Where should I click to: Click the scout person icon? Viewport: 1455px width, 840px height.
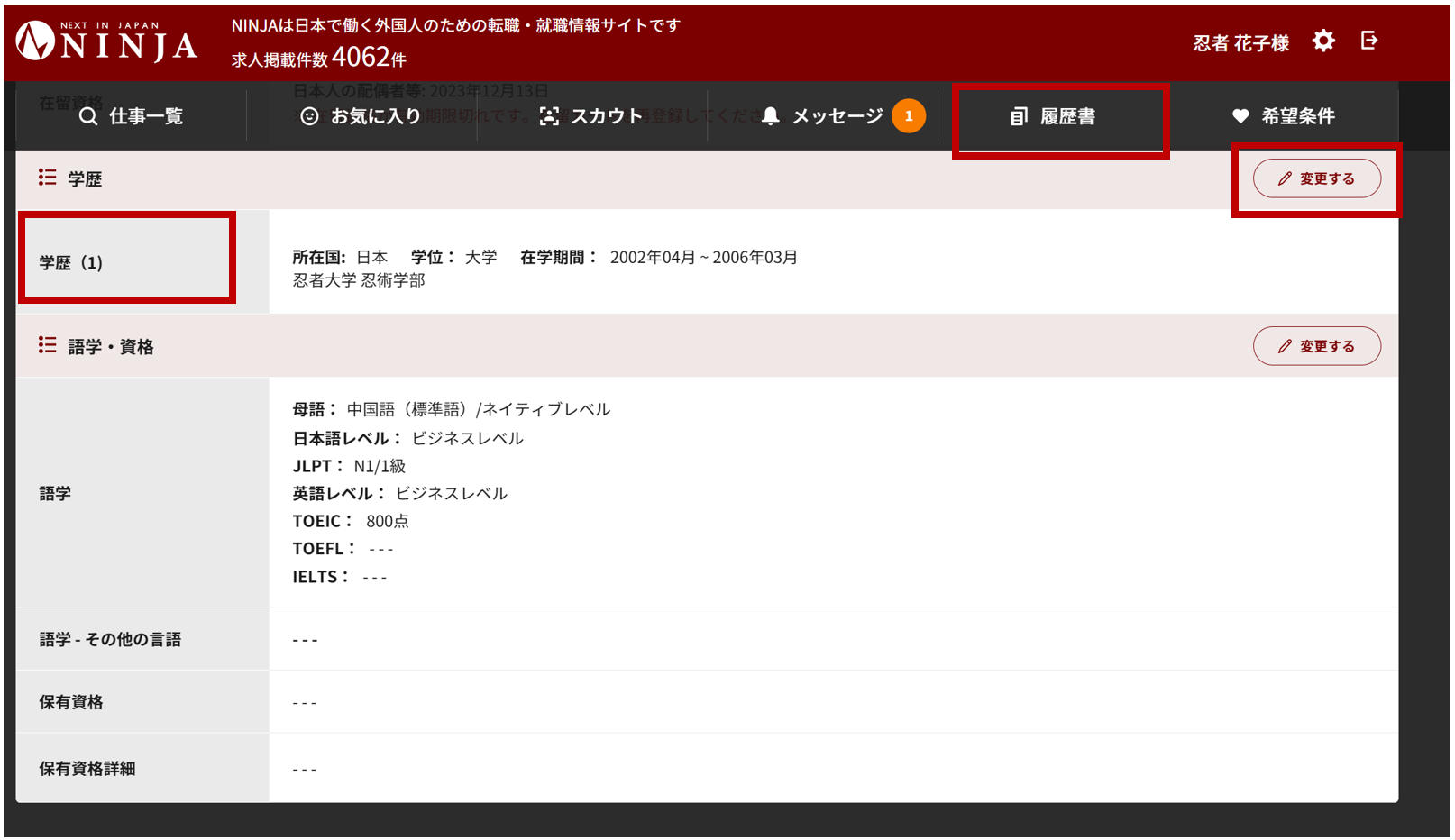click(x=549, y=116)
